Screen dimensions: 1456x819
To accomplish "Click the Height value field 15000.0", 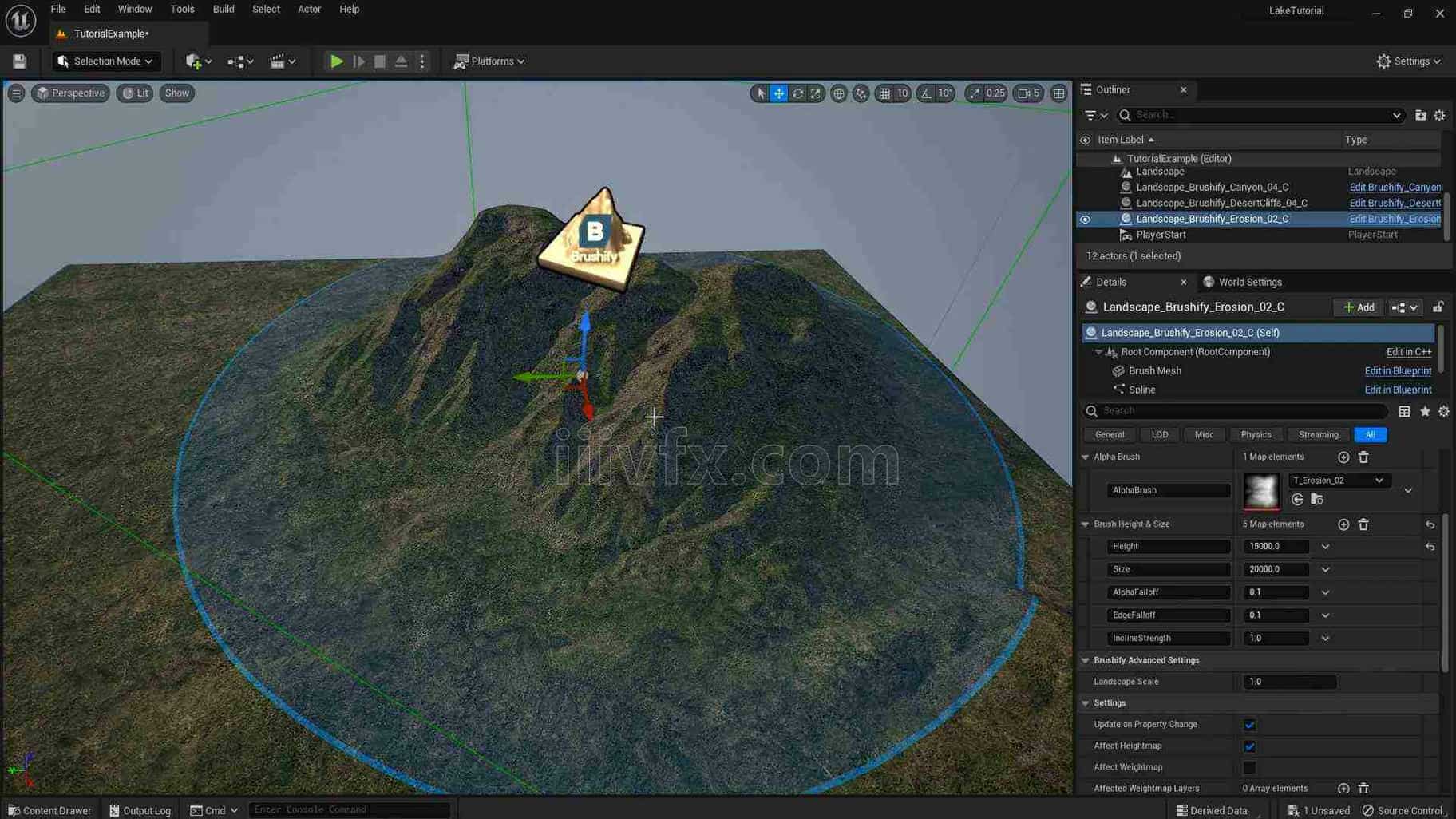I will [x=1276, y=547].
